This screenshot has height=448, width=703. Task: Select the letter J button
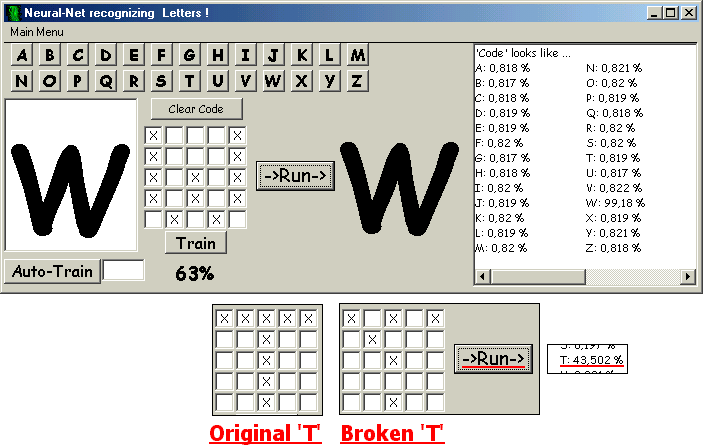(x=273, y=55)
